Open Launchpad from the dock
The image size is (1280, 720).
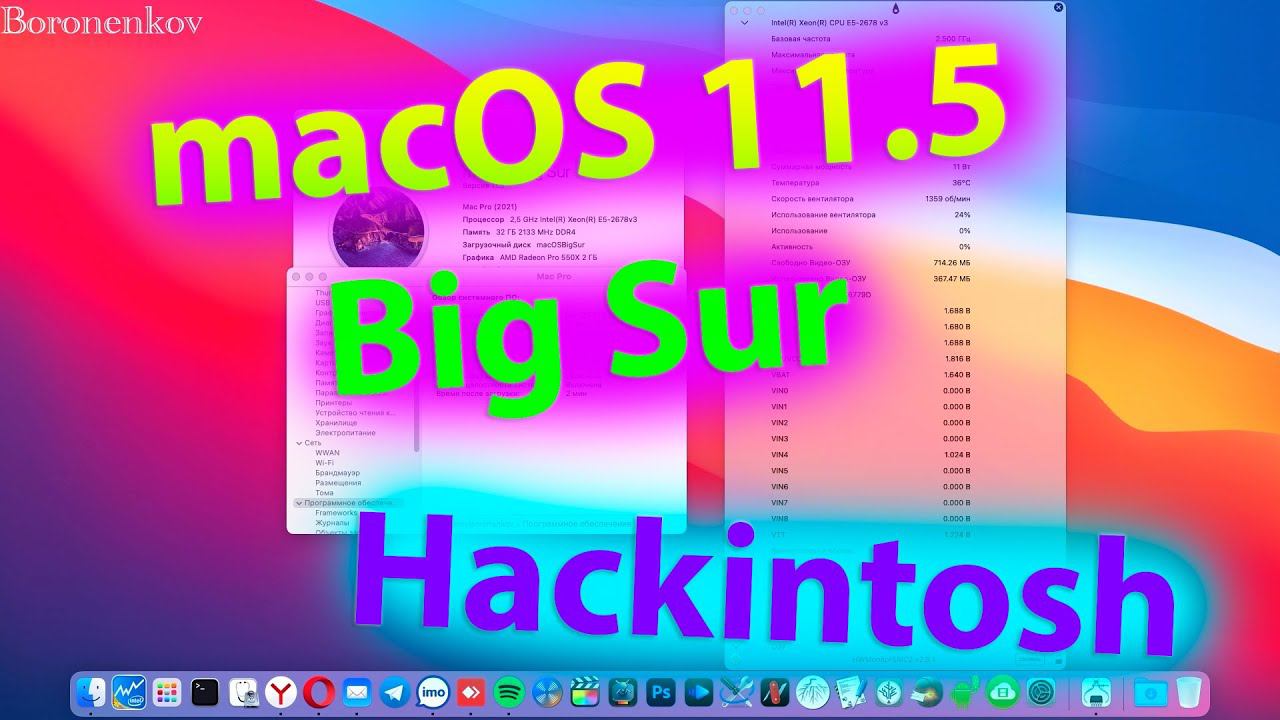pos(167,692)
